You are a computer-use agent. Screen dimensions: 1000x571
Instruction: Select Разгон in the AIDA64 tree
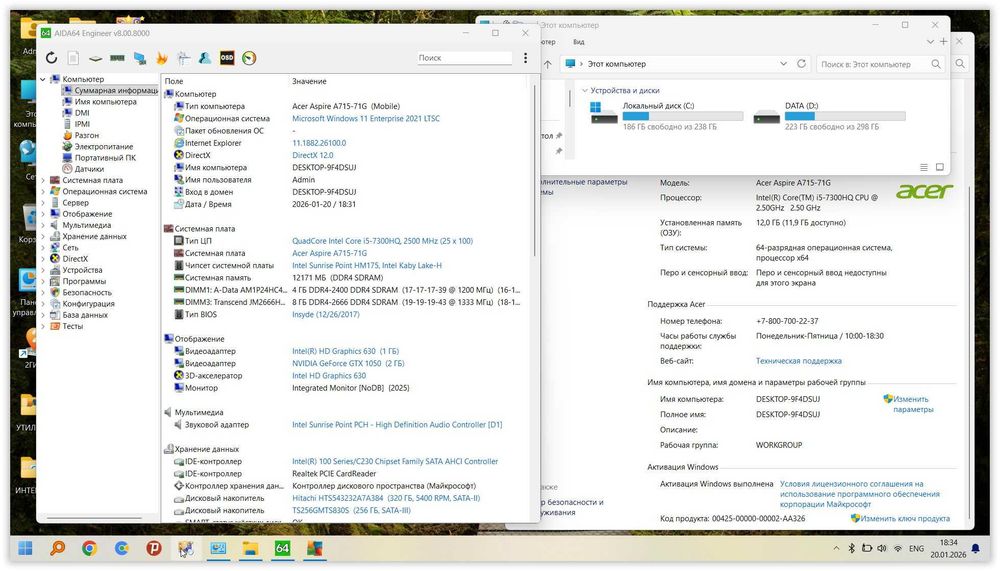[x=87, y=135]
